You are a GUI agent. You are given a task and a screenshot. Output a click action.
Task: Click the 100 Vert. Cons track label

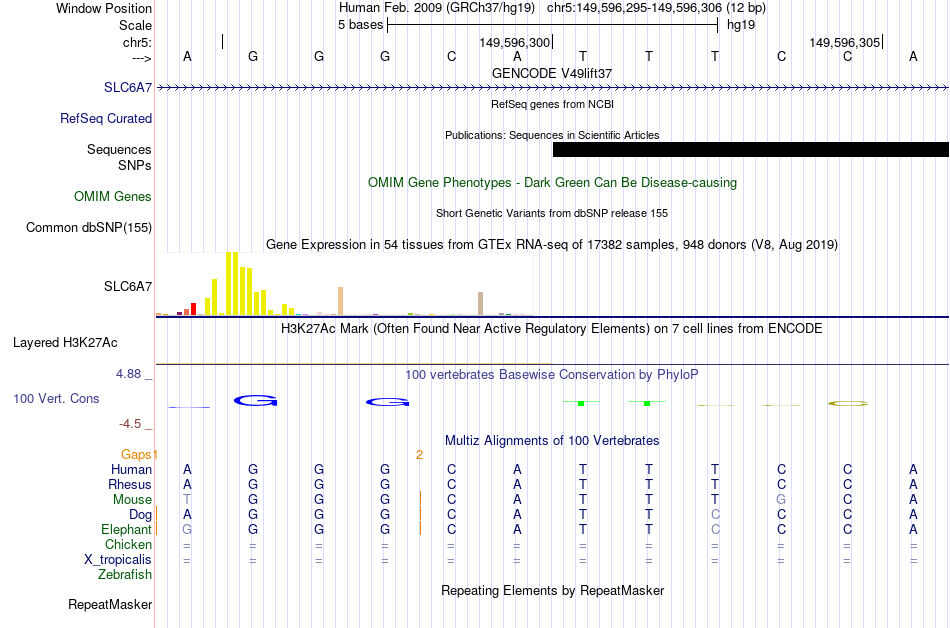click(56, 398)
